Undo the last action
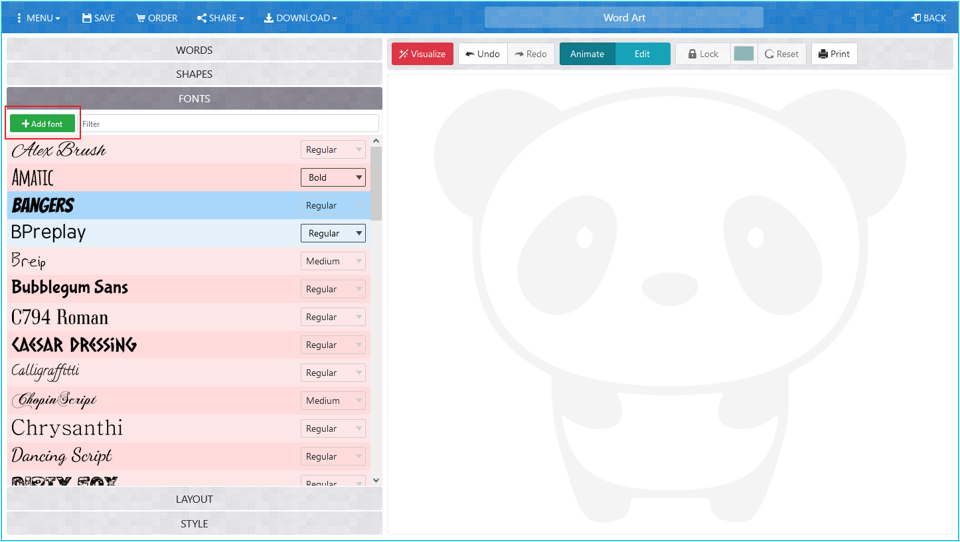960x542 pixels. 482,54
